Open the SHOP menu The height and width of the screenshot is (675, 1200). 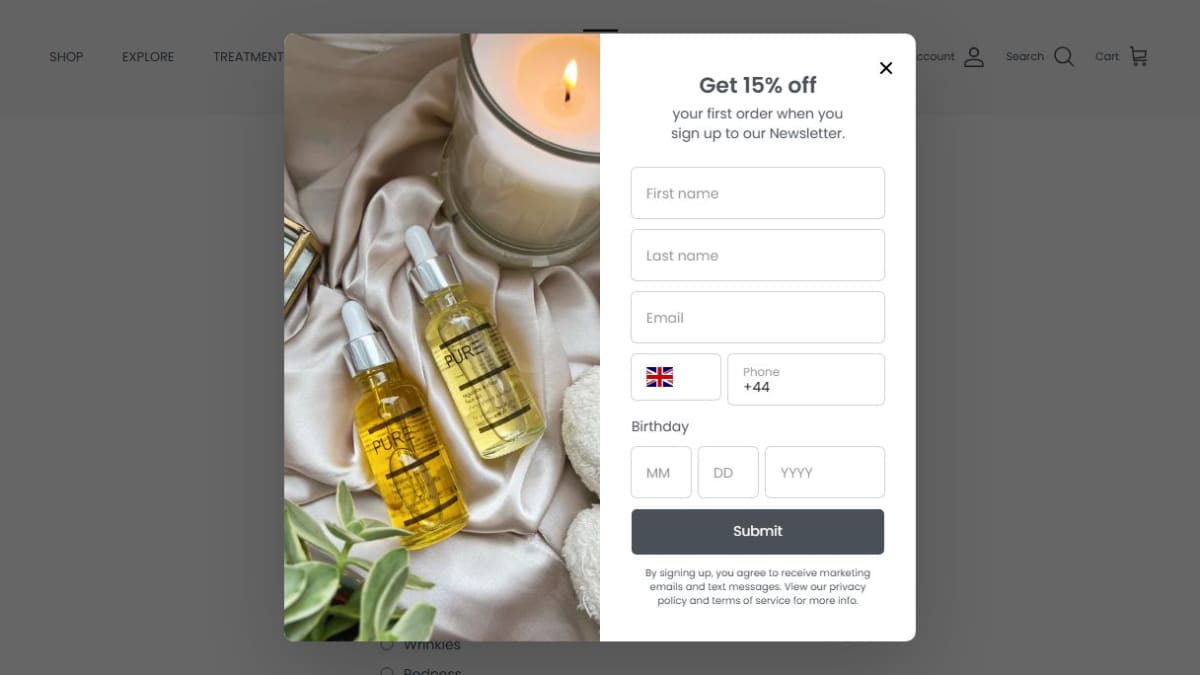(66, 57)
